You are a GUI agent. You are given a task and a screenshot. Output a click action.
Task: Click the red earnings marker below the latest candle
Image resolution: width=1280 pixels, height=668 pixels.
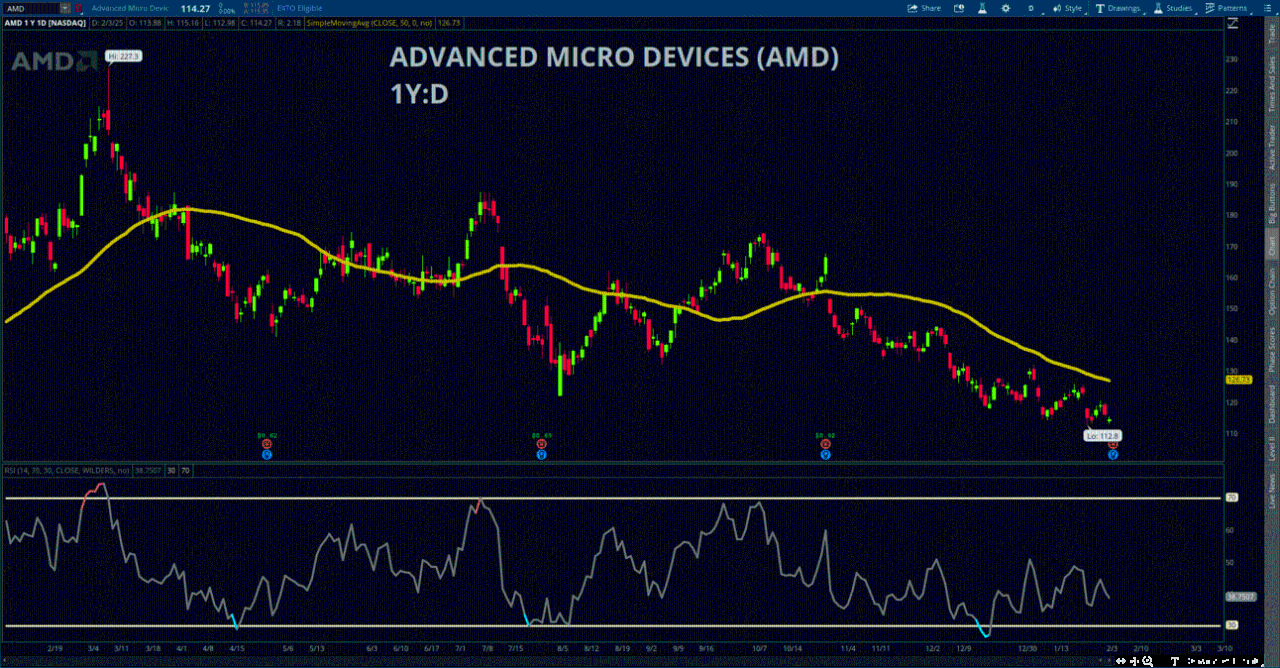(1112, 444)
